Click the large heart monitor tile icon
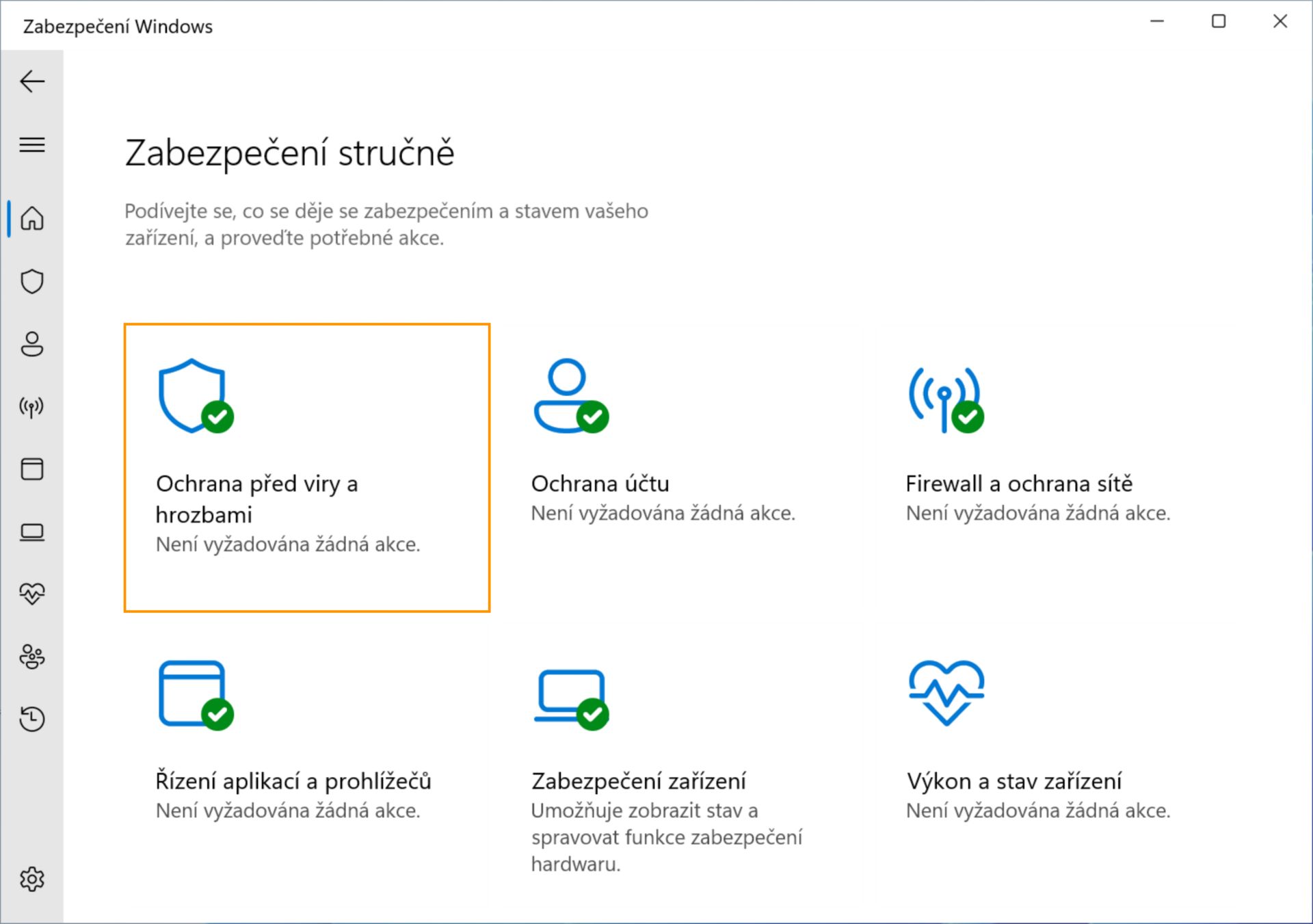The width and height of the screenshot is (1313, 924). 946,693
